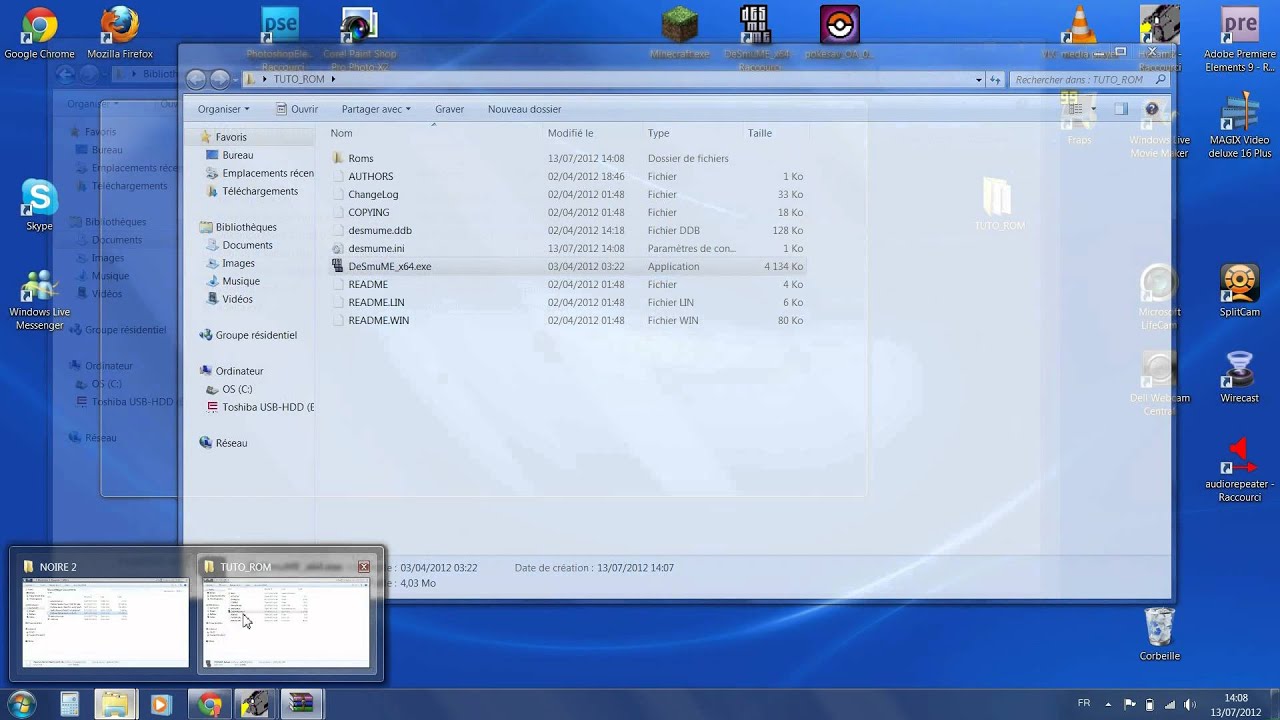The width and height of the screenshot is (1280, 720).
Task: Sort by the Type column header
Action: pos(658,133)
